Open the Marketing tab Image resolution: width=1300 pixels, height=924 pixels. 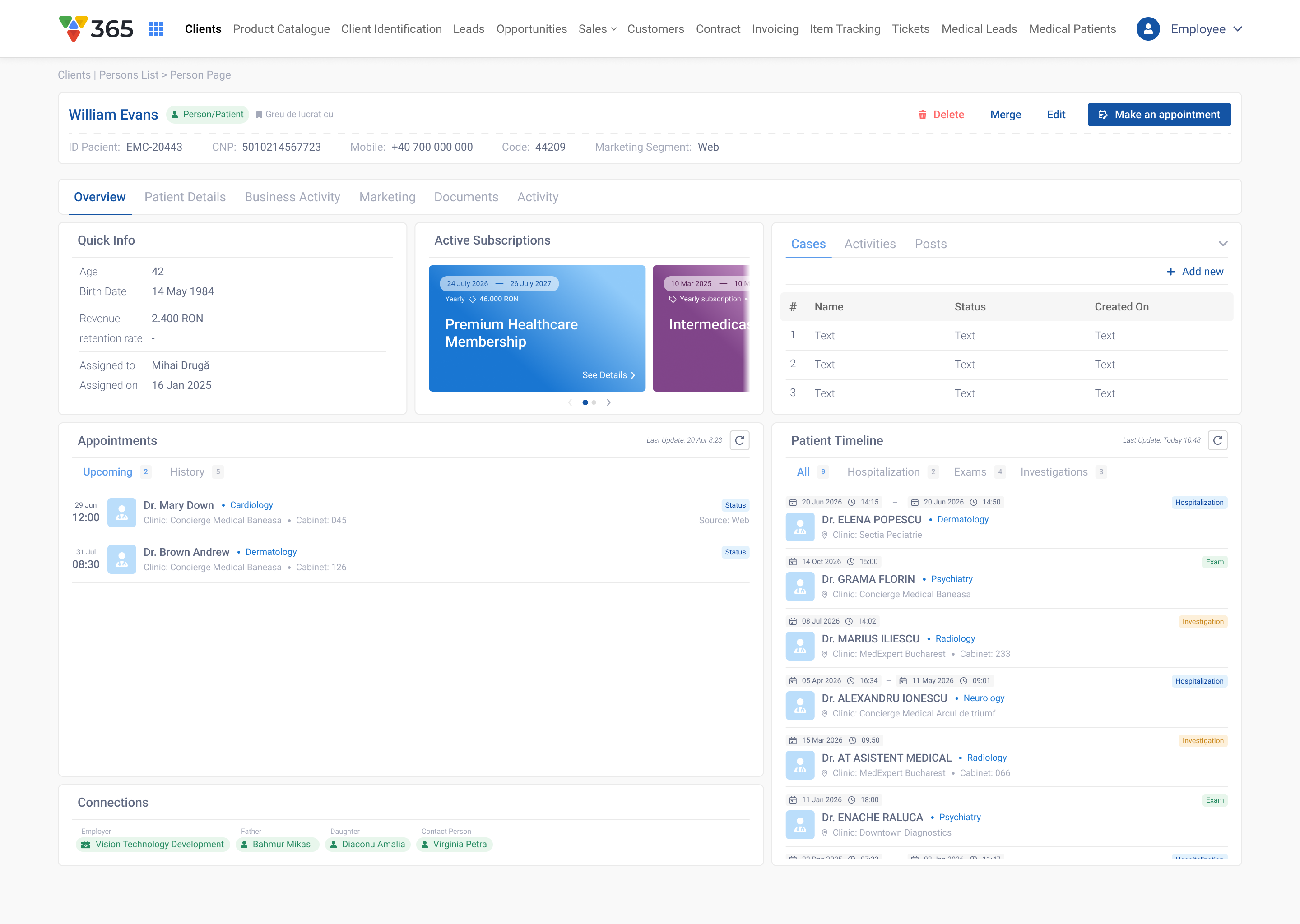click(387, 197)
